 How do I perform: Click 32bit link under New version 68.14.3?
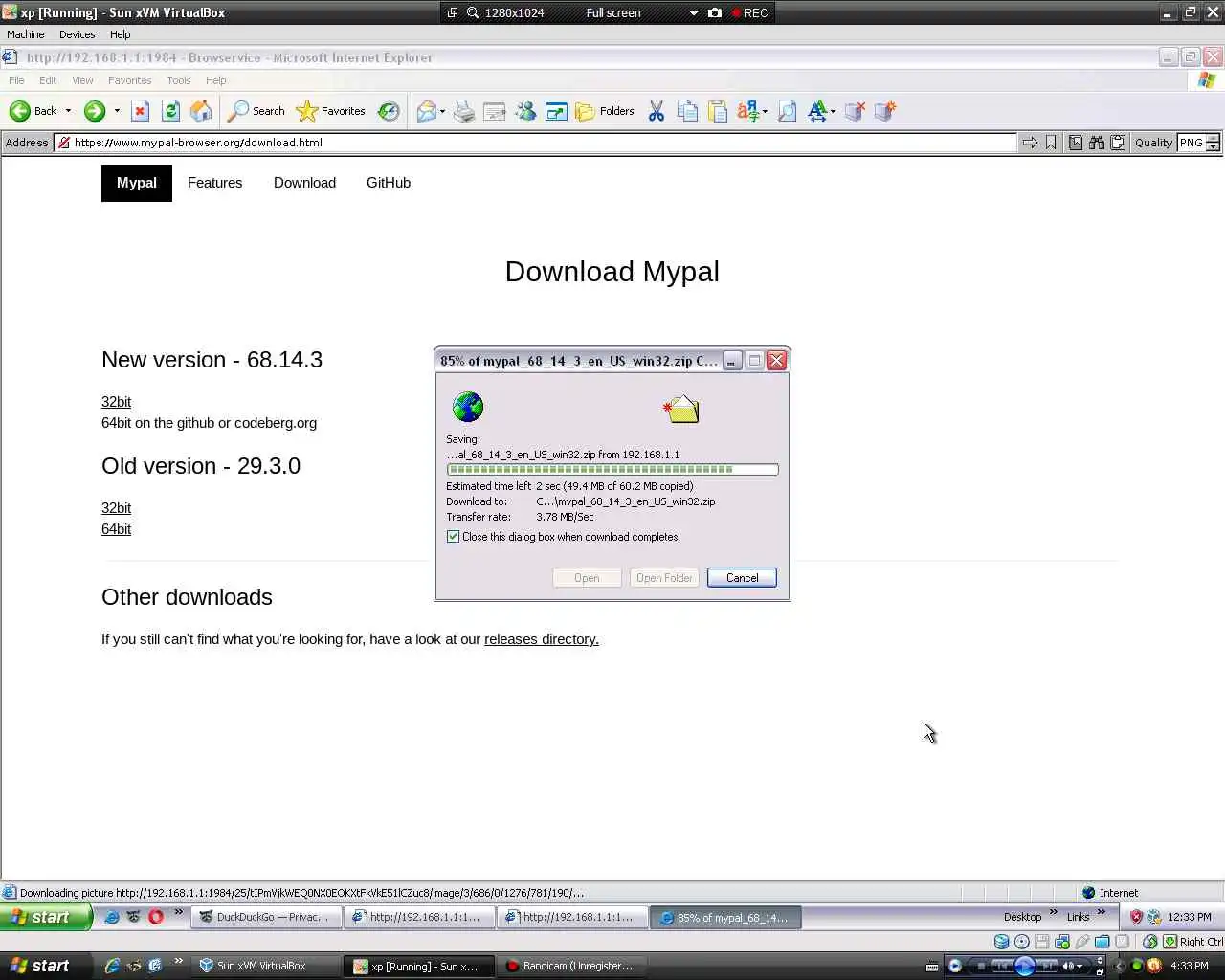click(x=116, y=402)
